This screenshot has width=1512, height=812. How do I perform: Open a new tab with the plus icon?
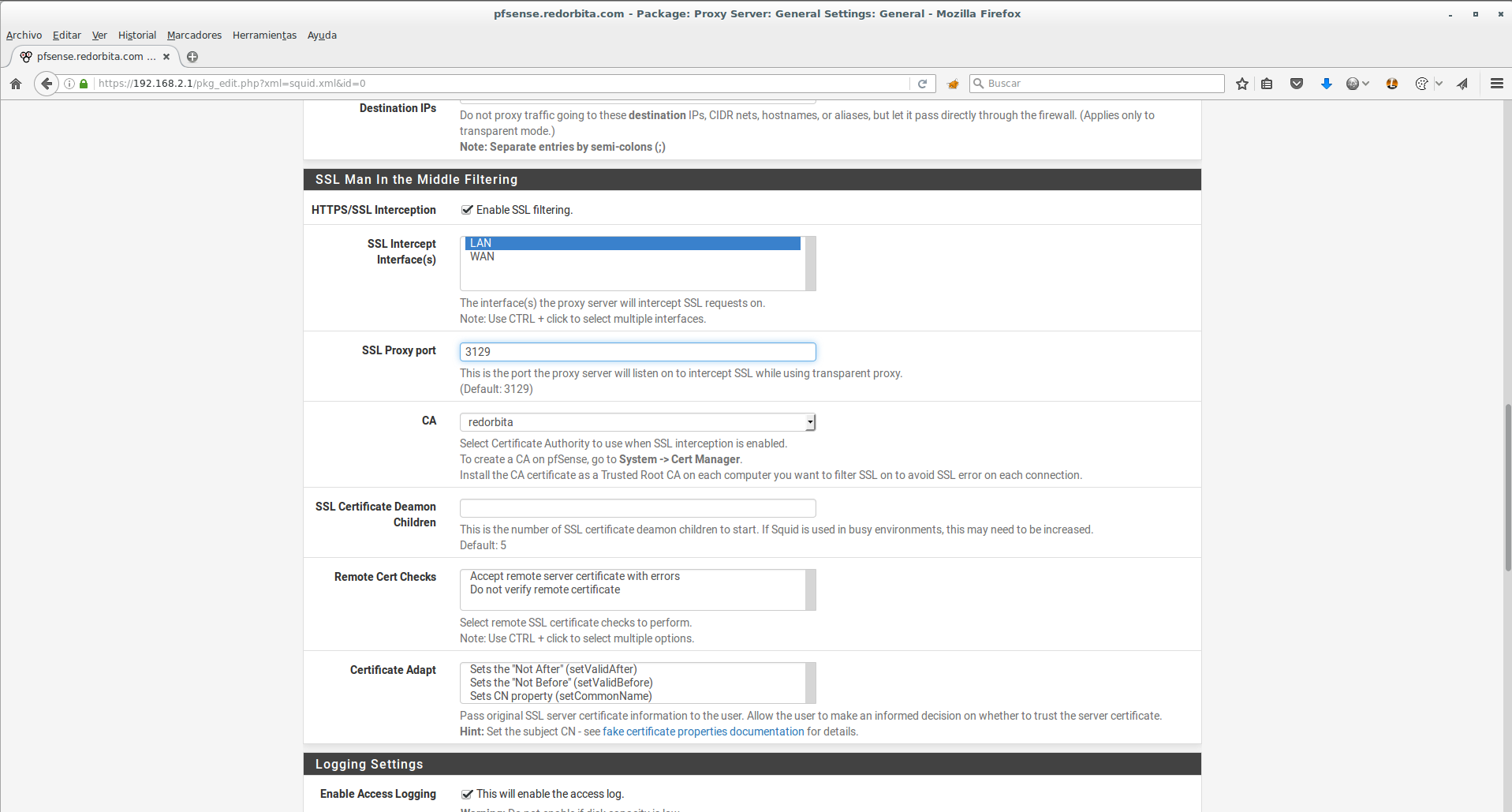click(192, 57)
